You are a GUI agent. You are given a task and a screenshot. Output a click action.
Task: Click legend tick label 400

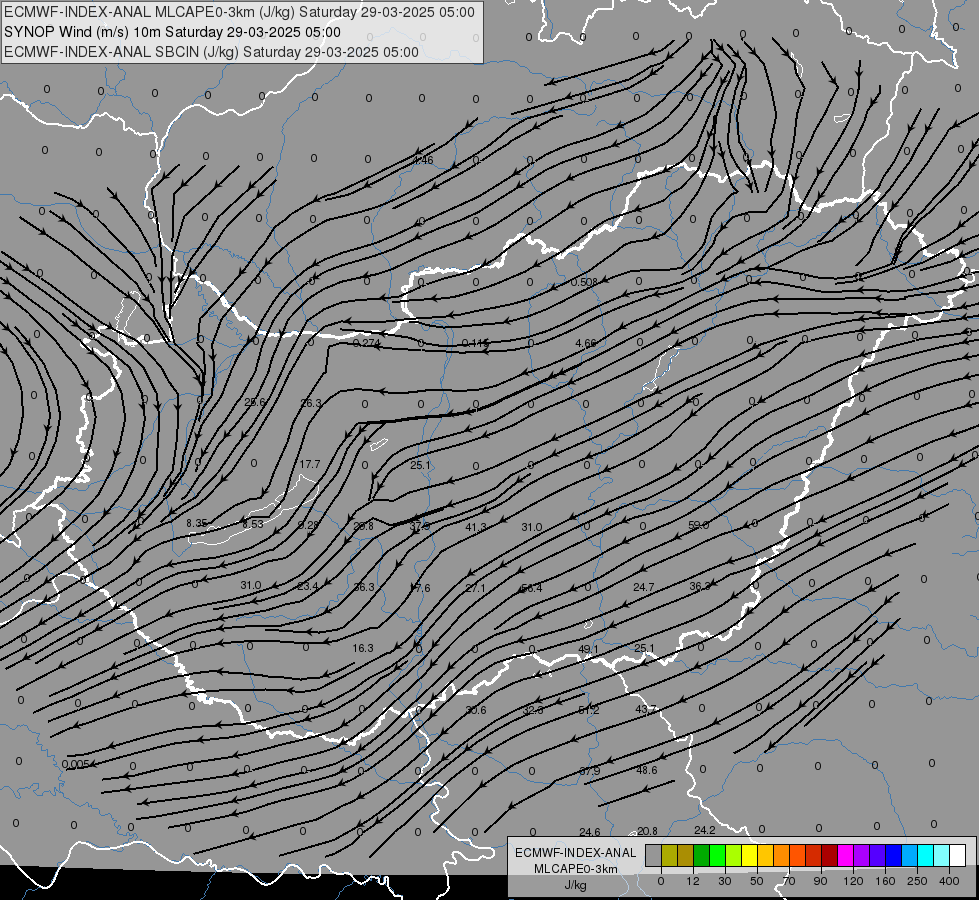pos(949,881)
